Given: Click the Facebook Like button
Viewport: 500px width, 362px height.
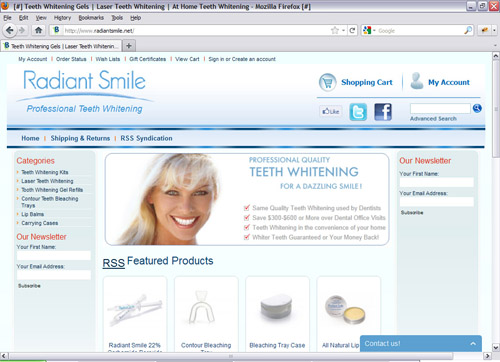Looking at the screenshot, I should click(x=331, y=111).
